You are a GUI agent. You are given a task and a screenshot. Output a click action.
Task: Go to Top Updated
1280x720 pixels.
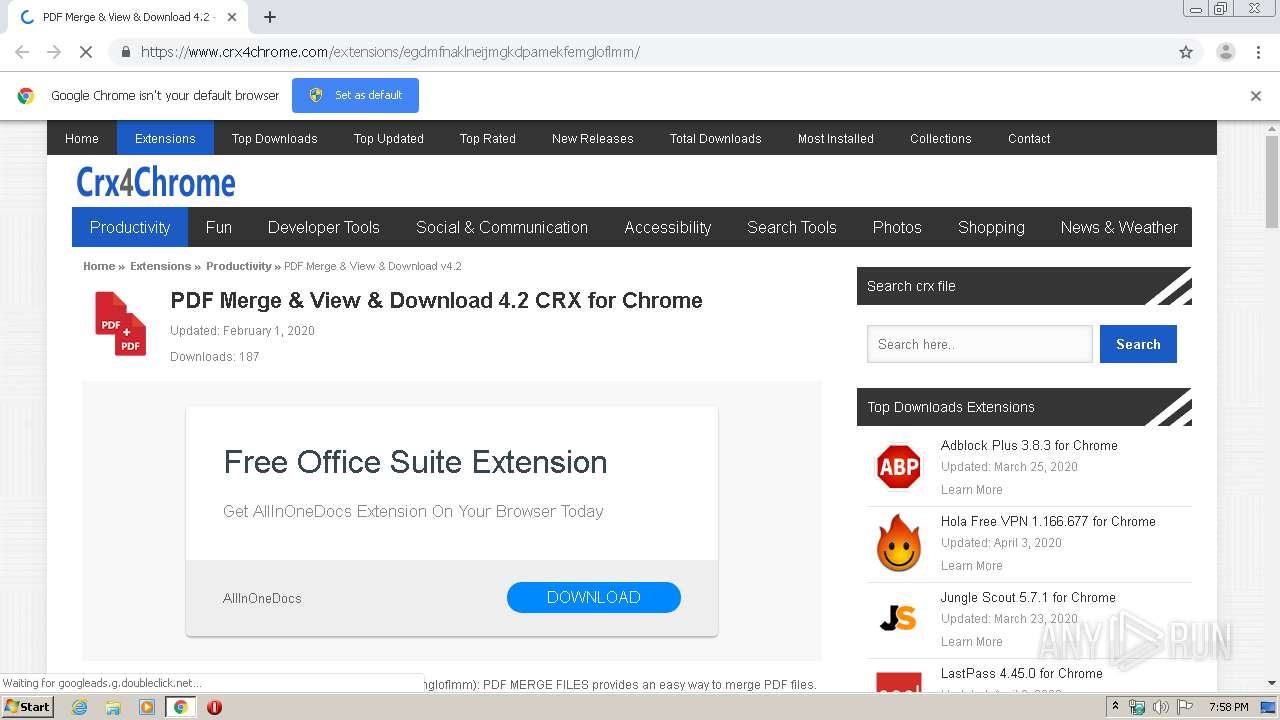389,138
